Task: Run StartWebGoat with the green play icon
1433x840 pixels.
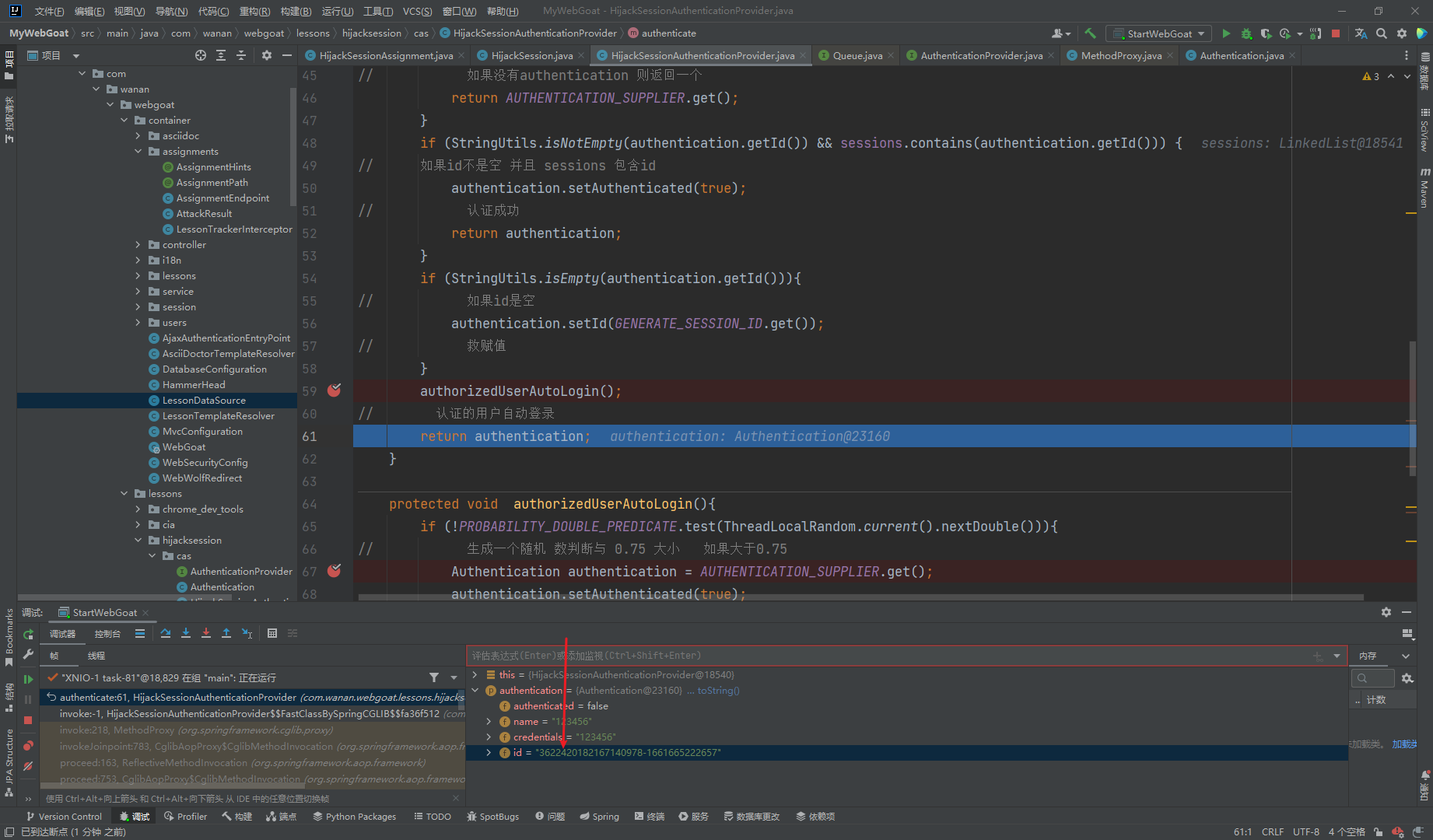Action: (x=1226, y=33)
